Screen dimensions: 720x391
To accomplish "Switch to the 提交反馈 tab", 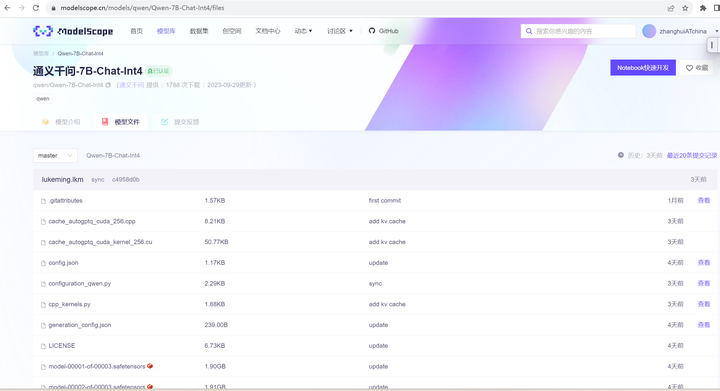I will (x=180, y=122).
